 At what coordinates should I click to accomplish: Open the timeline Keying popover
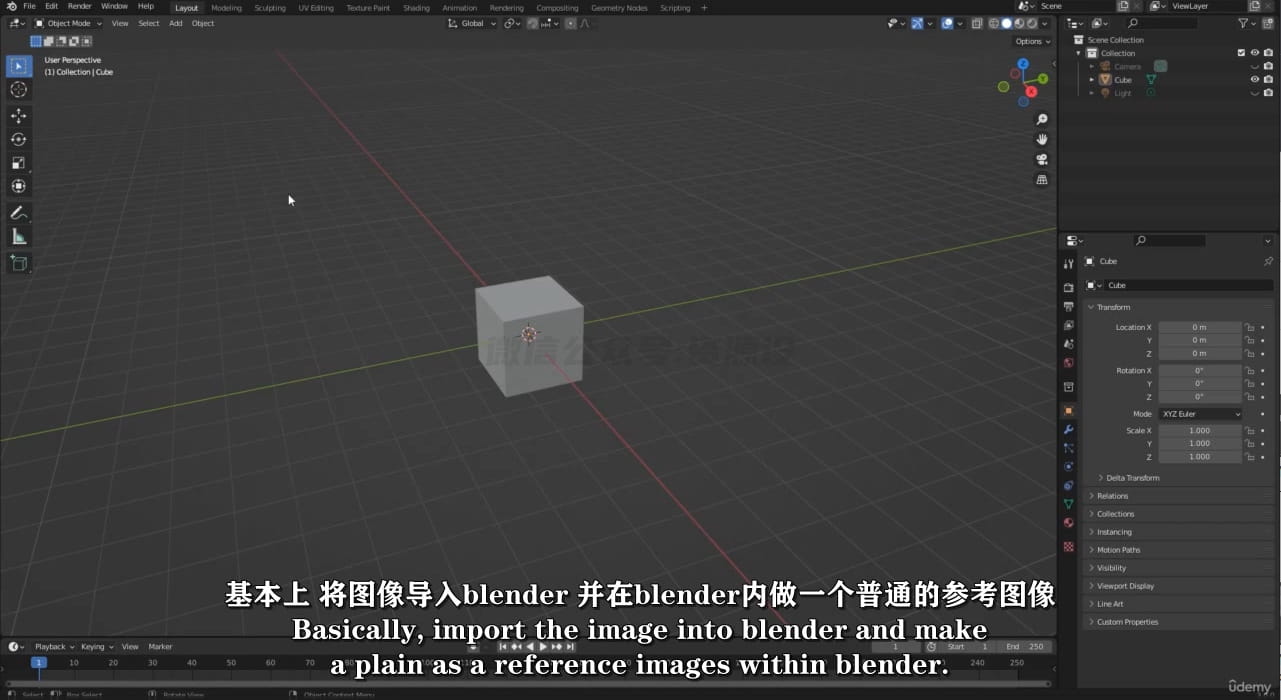(97, 647)
